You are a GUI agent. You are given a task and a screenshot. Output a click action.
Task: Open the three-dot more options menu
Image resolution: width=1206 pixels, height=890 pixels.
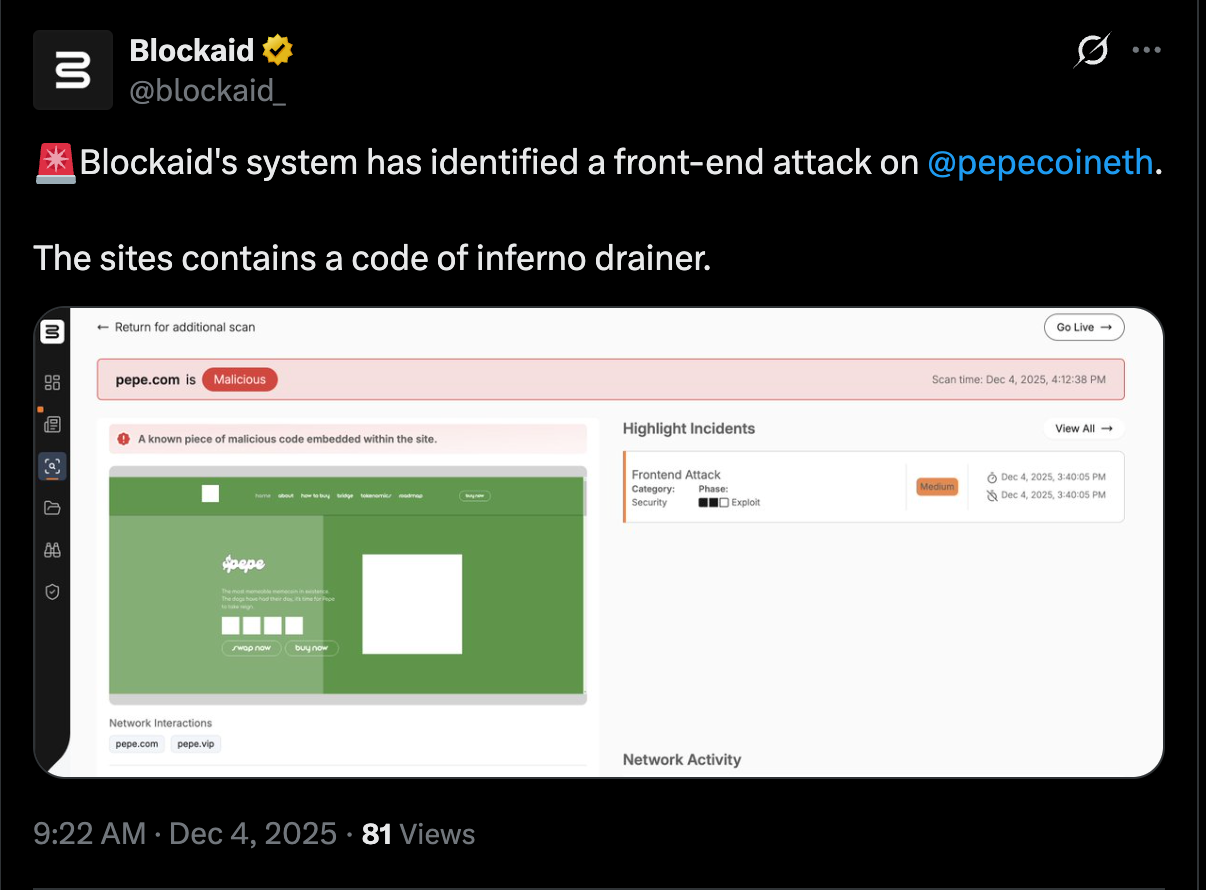pyautogui.click(x=1147, y=49)
